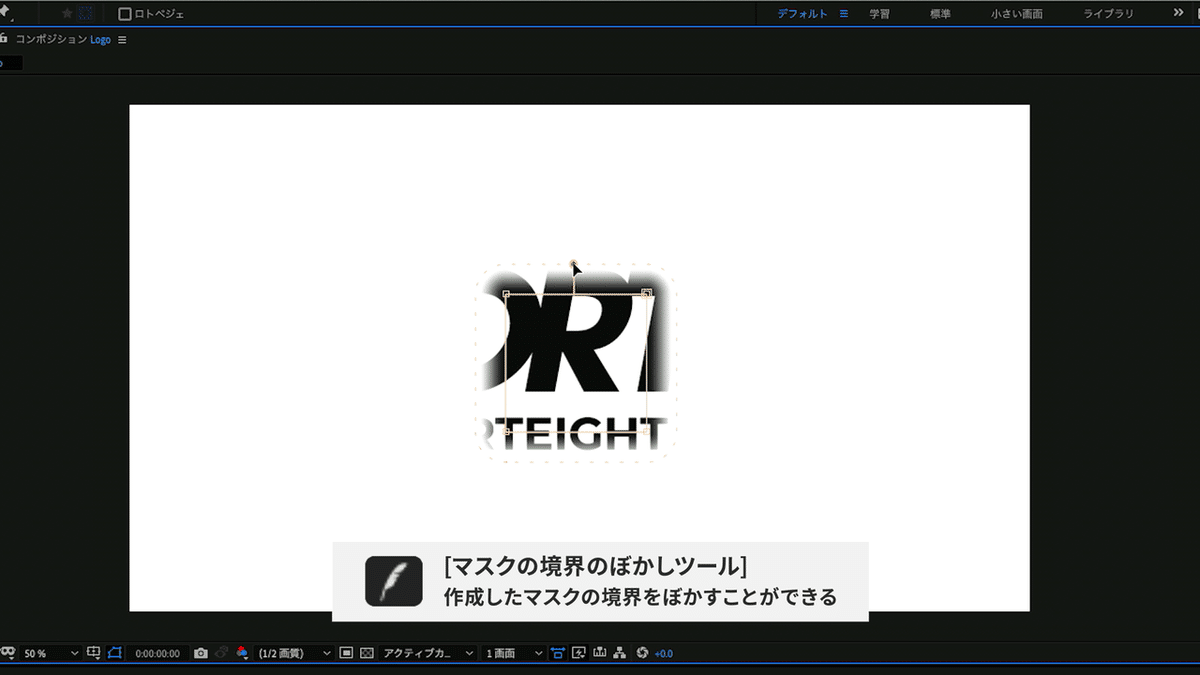Screen dimensions: 1200x675
Task: Open the アクティブカ... camera dropdown
Action: pyautogui.click(x=430, y=653)
